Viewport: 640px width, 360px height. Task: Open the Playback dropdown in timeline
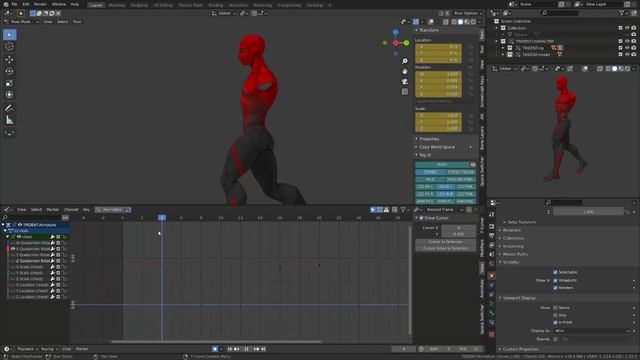click(x=27, y=349)
